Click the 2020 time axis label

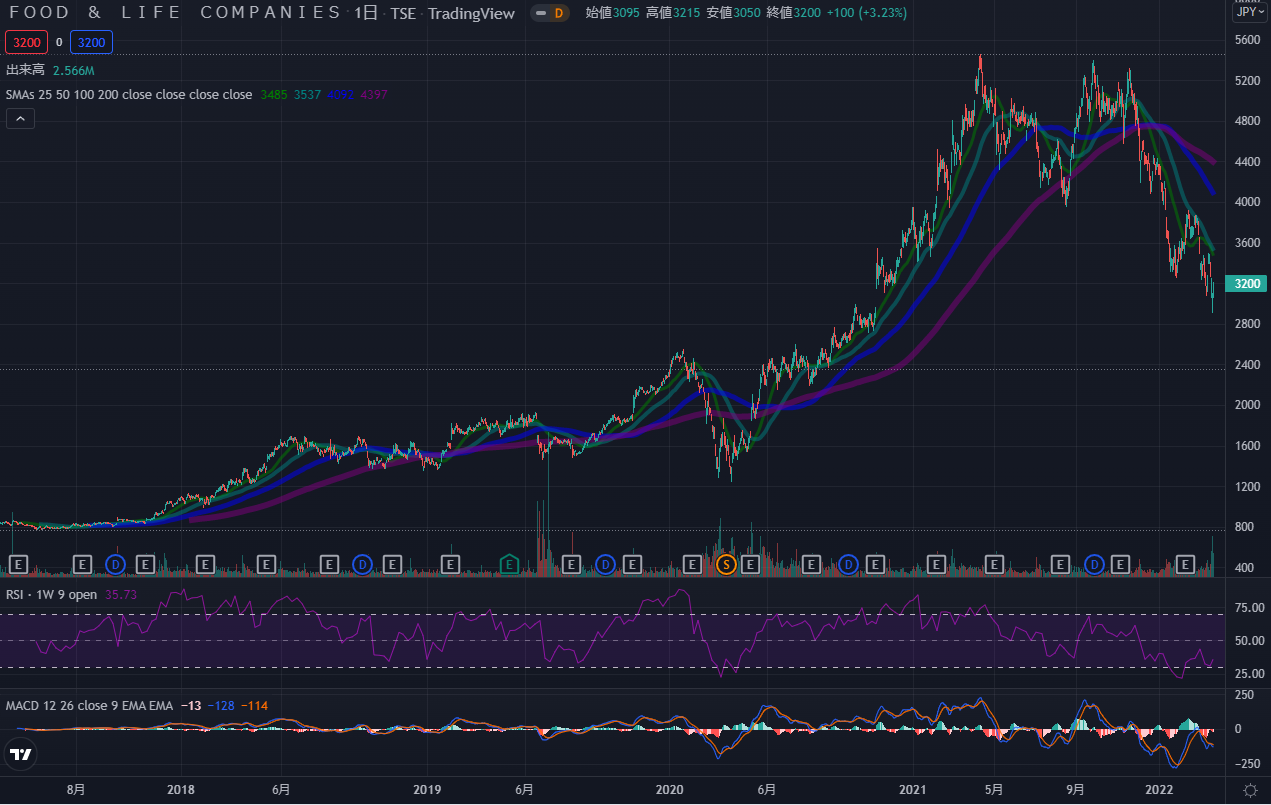tap(670, 790)
